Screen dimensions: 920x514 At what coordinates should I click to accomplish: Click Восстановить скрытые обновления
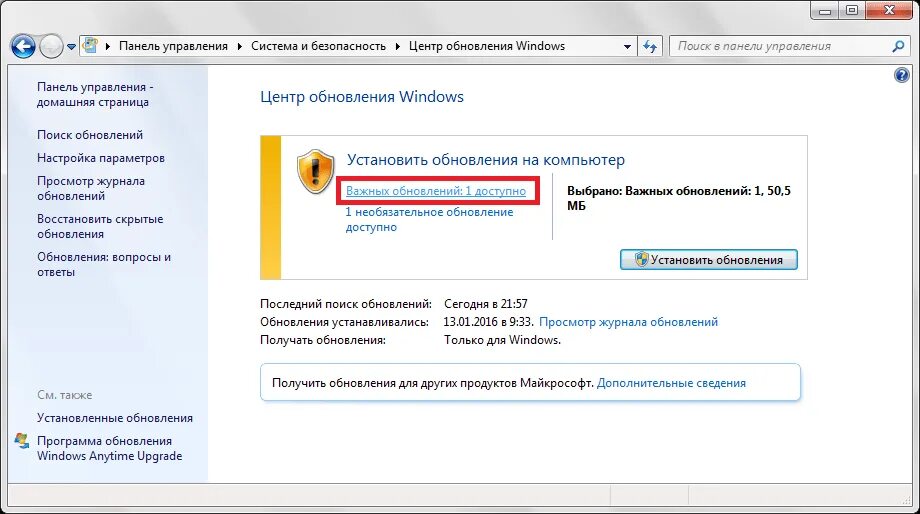(100, 226)
